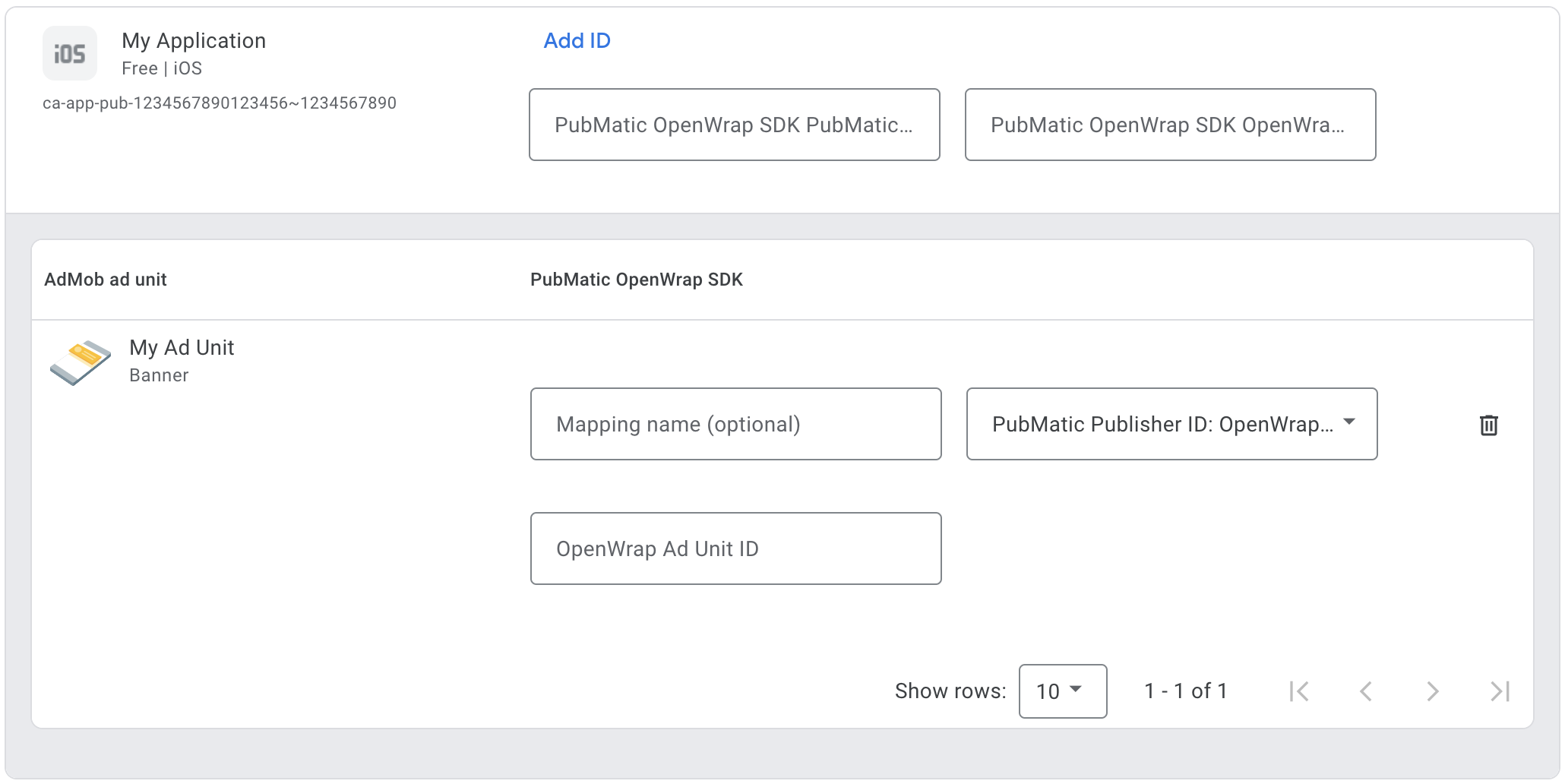Expand the Show rows count dropdown
The width and height of the screenshot is (1565, 784).
[1062, 691]
